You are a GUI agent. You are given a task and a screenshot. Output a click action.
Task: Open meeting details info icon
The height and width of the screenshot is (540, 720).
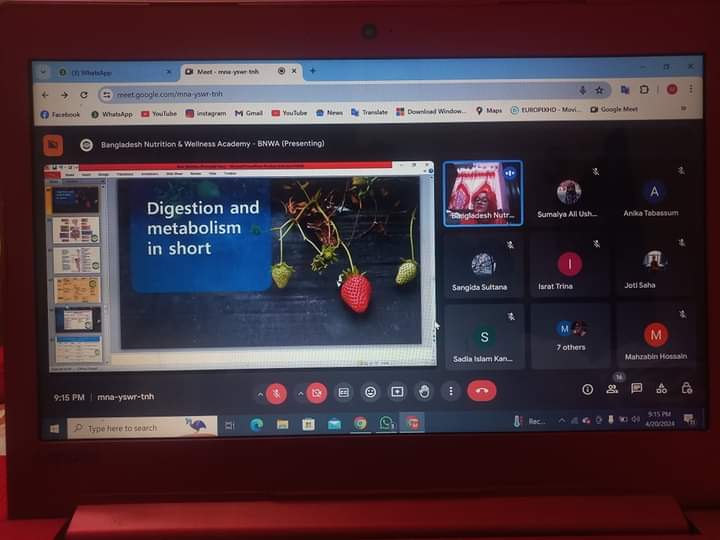pyautogui.click(x=588, y=389)
